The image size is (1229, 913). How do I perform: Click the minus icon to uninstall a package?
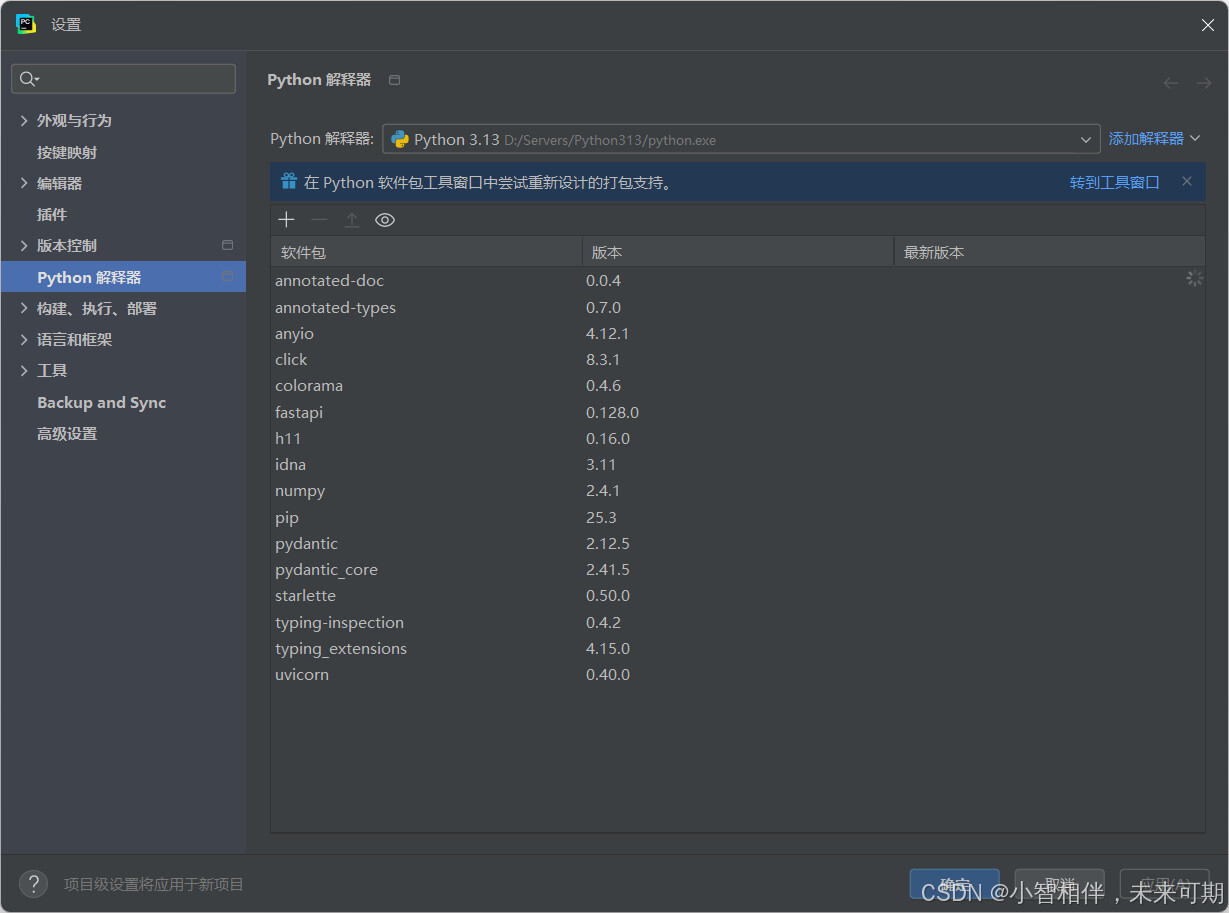pyautogui.click(x=319, y=220)
